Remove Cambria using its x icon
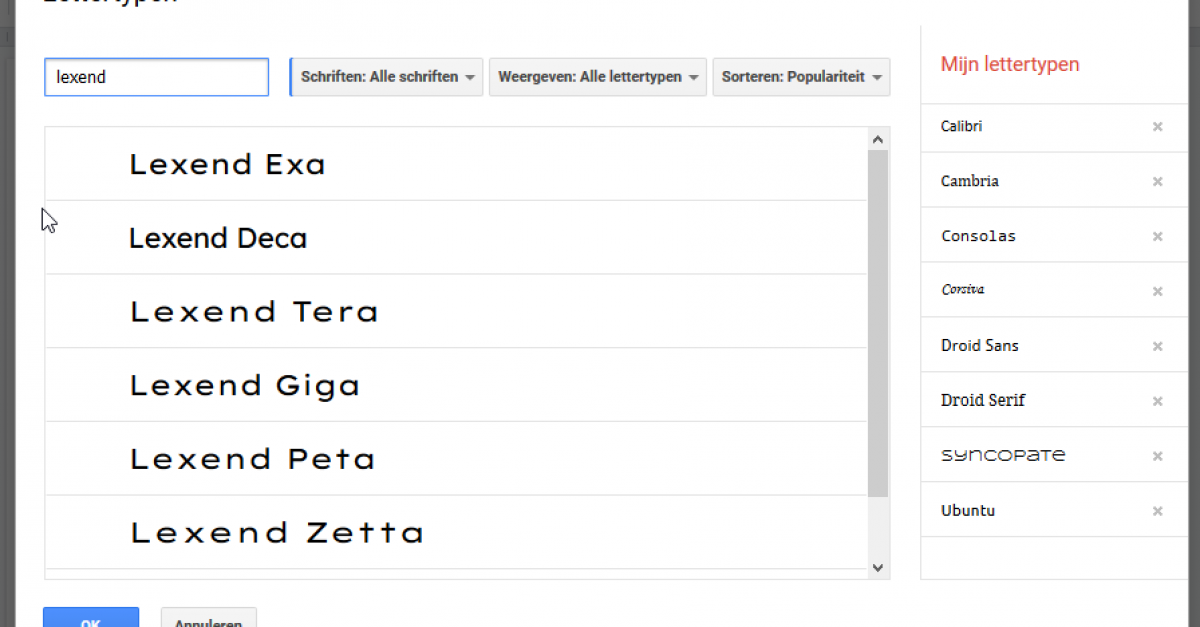Image resolution: width=1200 pixels, height=627 pixels. pos(1157,182)
